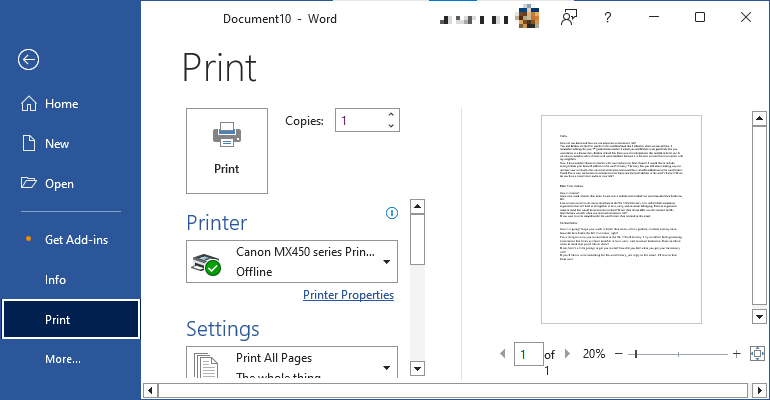The height and width of the screenshot is (400, 770).
Task: Open the printer info icon
Action: (392, 213)
